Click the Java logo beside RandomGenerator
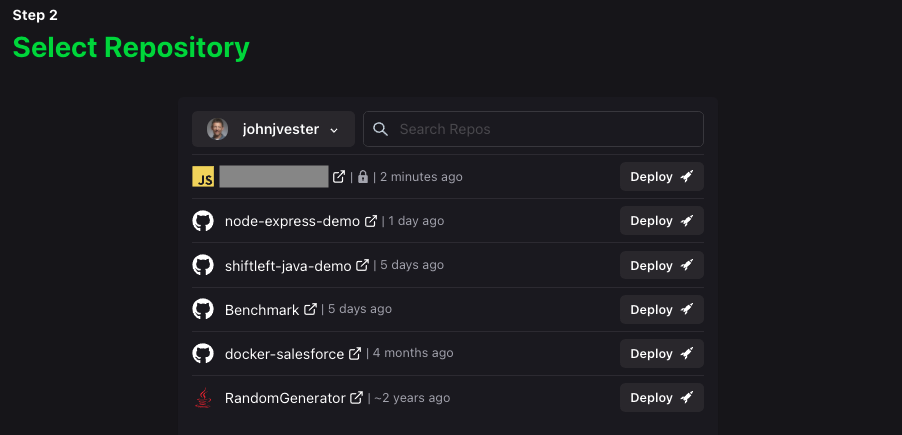This screenshot has height=435, width=902. [203, 398]
